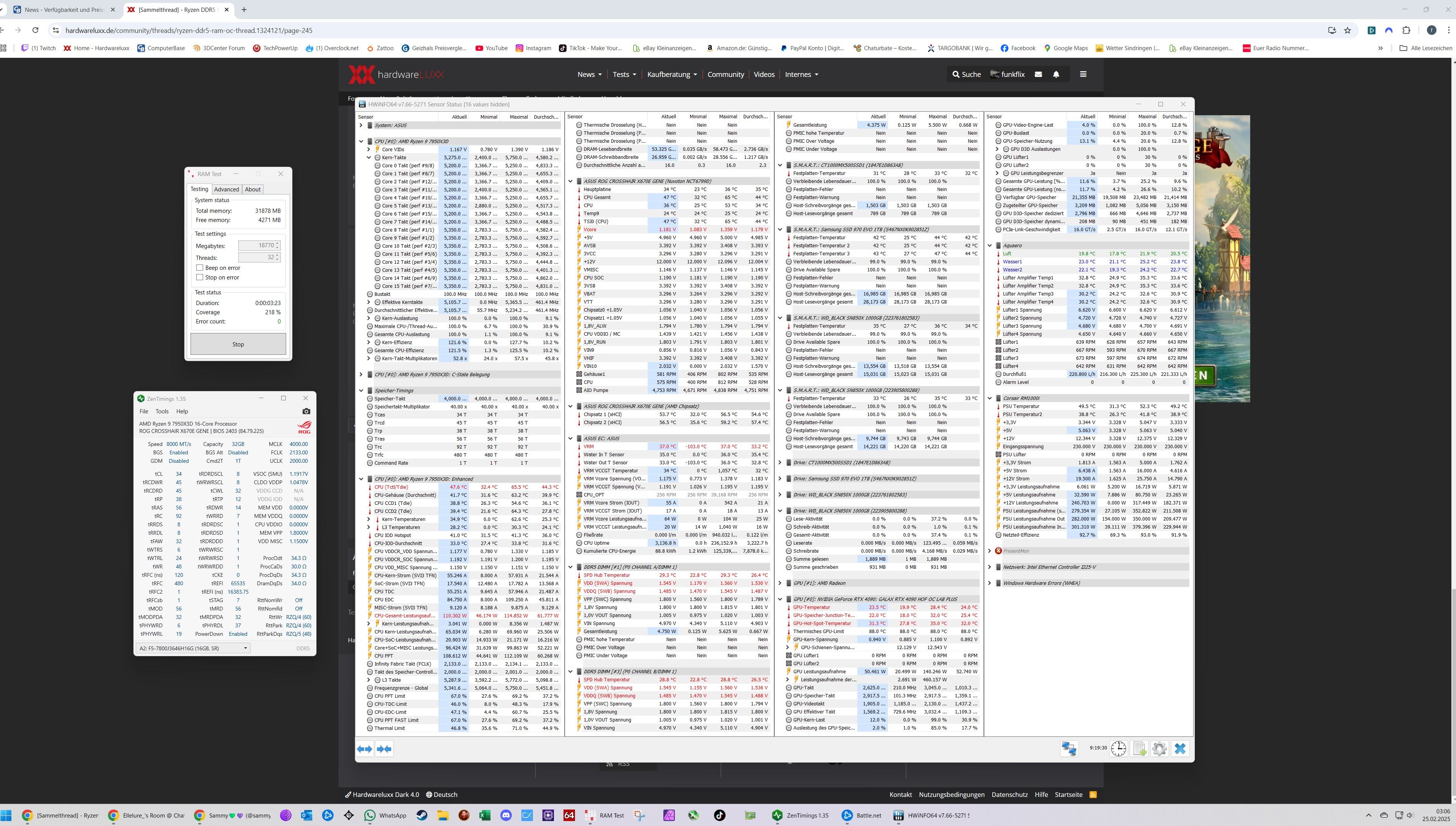Open the Hardwareluxx notification bell
Image resolution: width=1456 pixels, height=826 pixels.
[1056, 74]
